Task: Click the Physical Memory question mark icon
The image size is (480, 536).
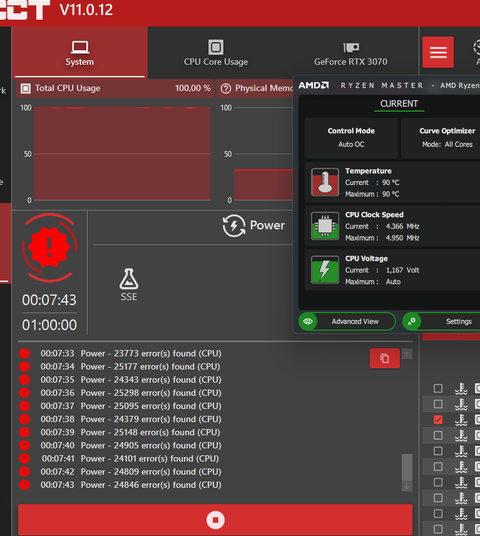Action: [226, 89]
